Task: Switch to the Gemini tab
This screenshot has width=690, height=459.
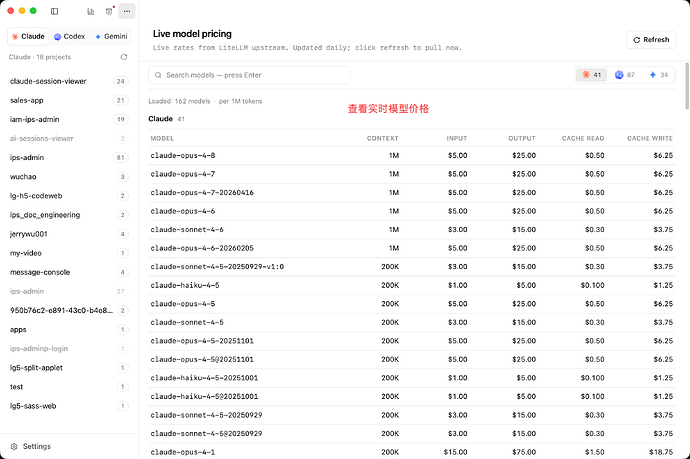Action: click(111, 37)
